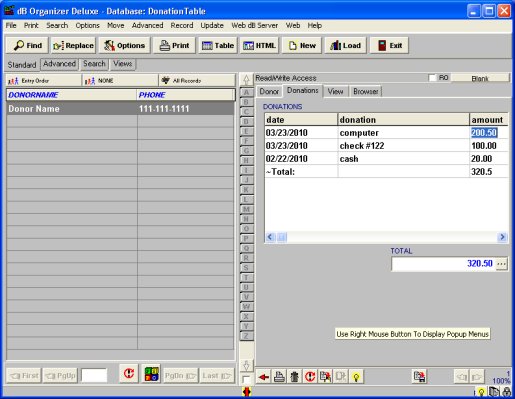This screenshot has width=515, height=399.
Task: Click the donations table scroll left arrow
Action: (270, 237)
